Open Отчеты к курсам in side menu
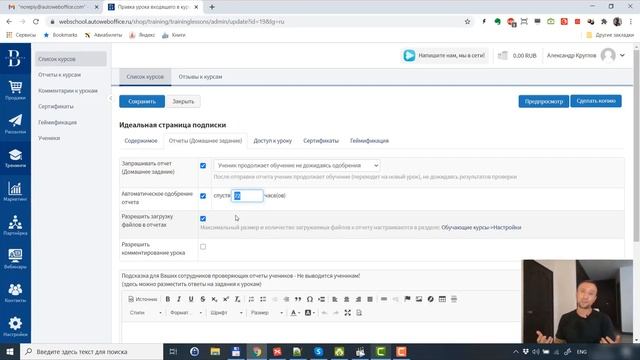 [60, 75]
